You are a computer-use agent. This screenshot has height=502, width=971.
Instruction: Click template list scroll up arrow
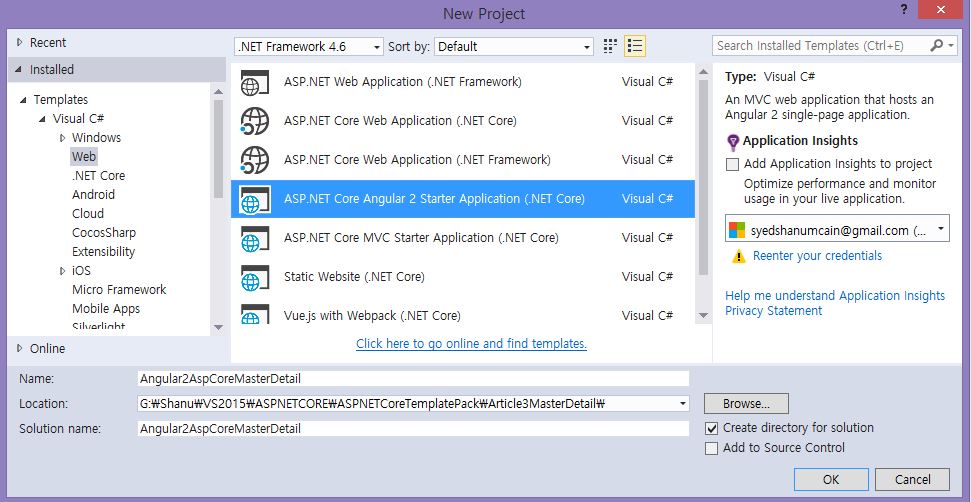tap(703, 72)
